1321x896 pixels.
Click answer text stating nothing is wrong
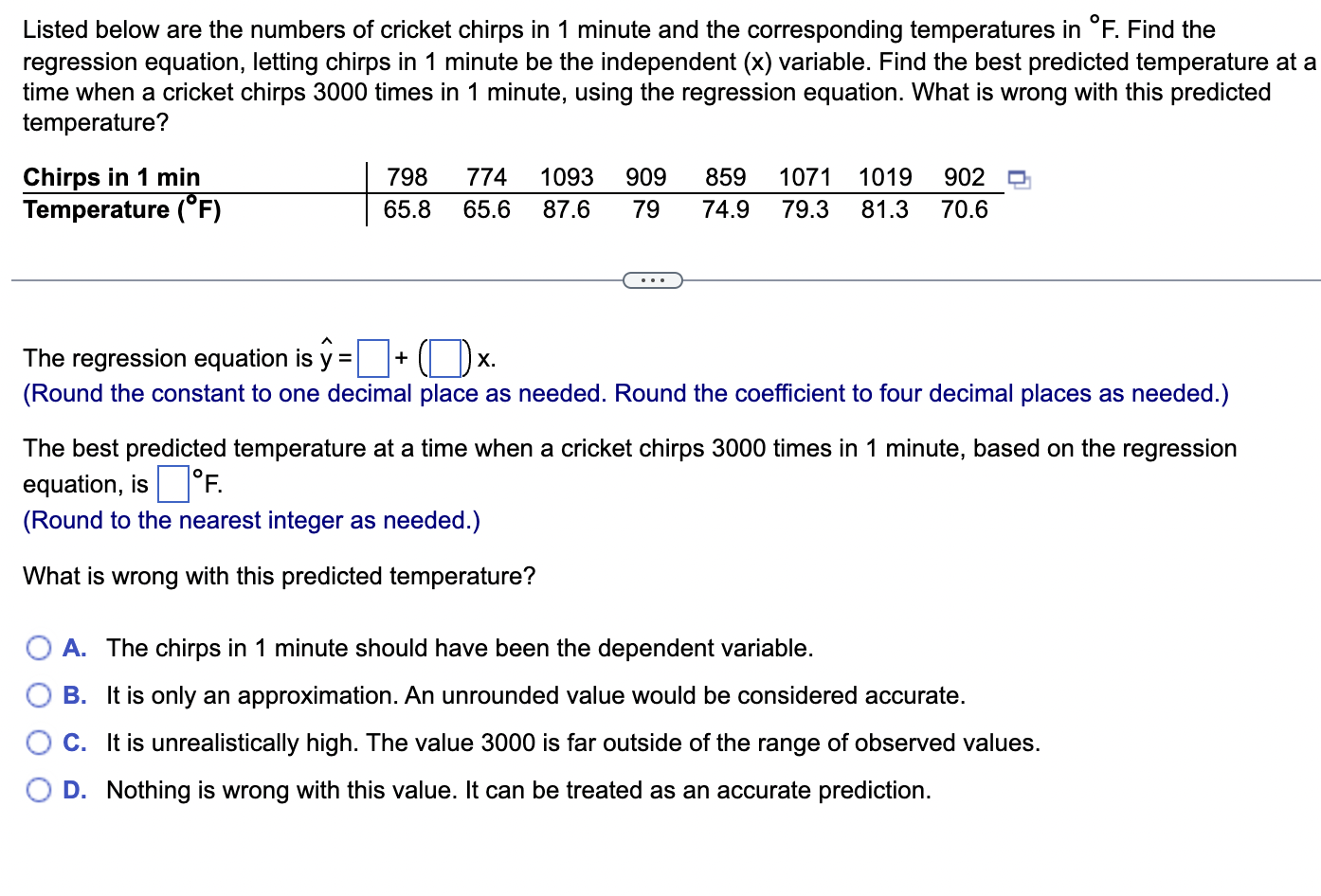point(518,790)
